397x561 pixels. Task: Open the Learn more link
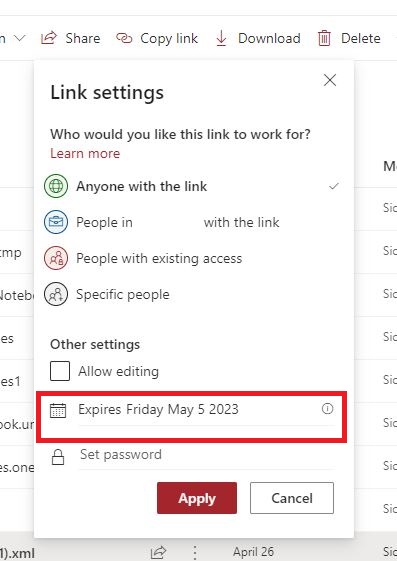coord(85,153)
